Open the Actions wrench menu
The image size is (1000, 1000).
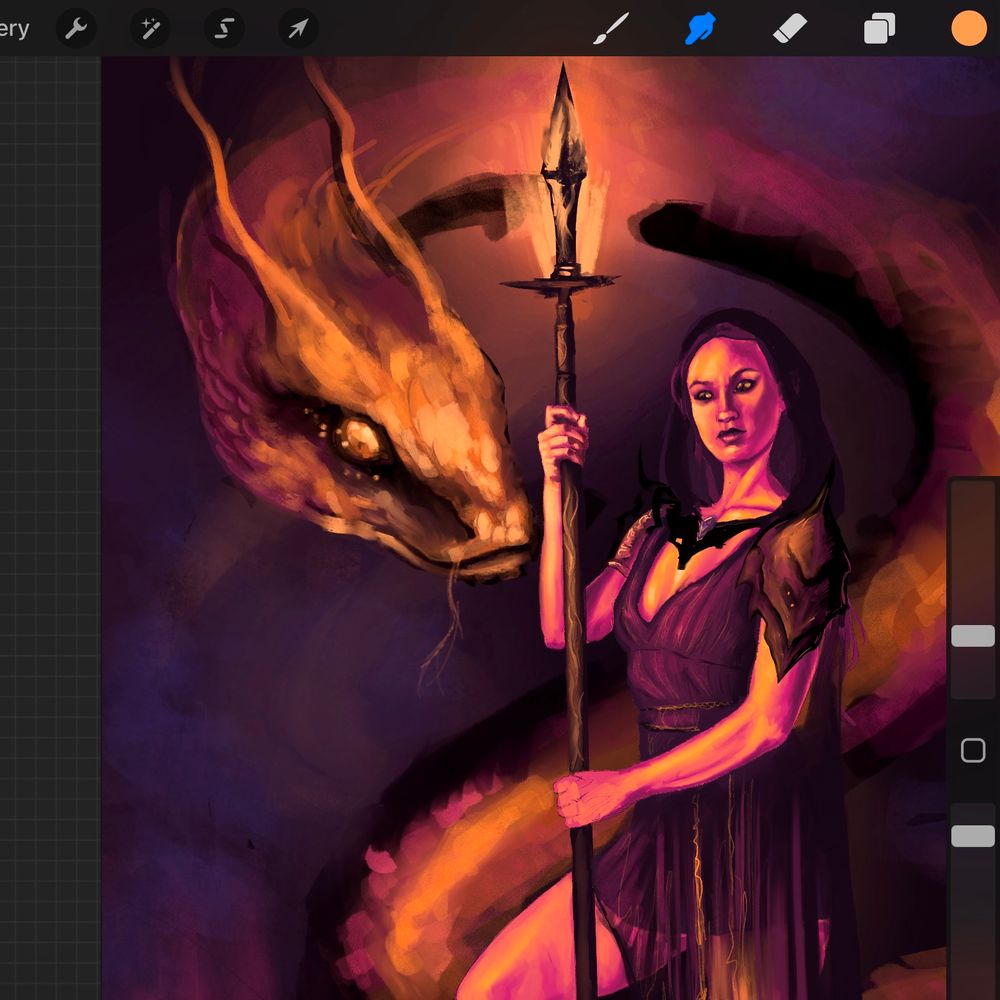click(x=76, y=29)
